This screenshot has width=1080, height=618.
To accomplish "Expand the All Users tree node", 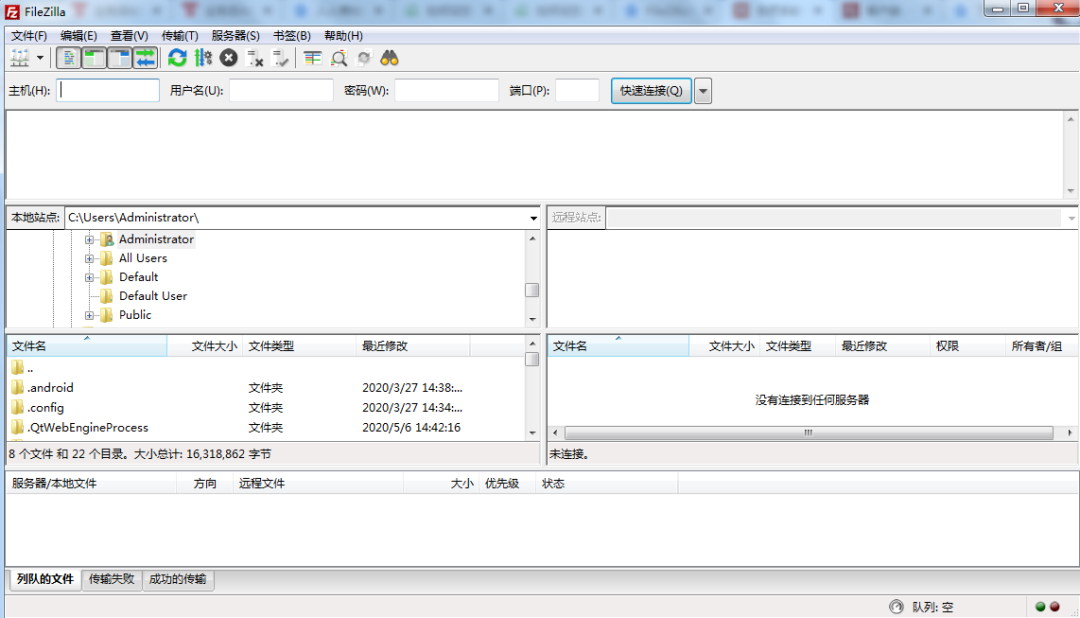I will (89, 258).
